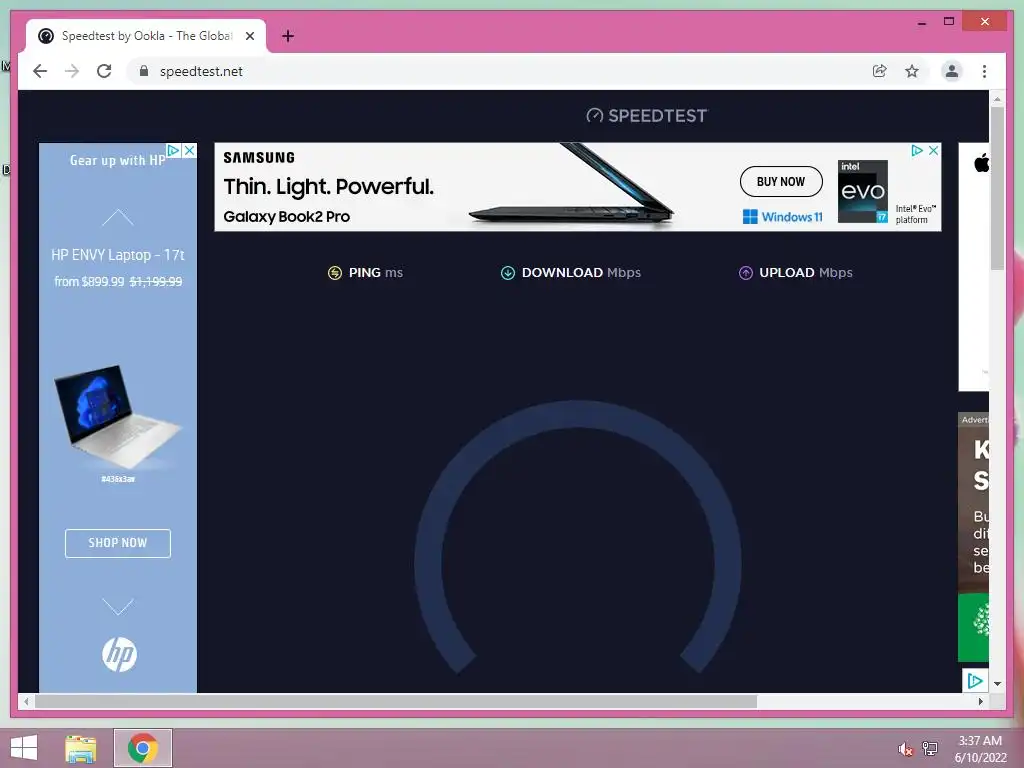
Task: Close the Samsung banner ad
Action: (x=934, y=150)
